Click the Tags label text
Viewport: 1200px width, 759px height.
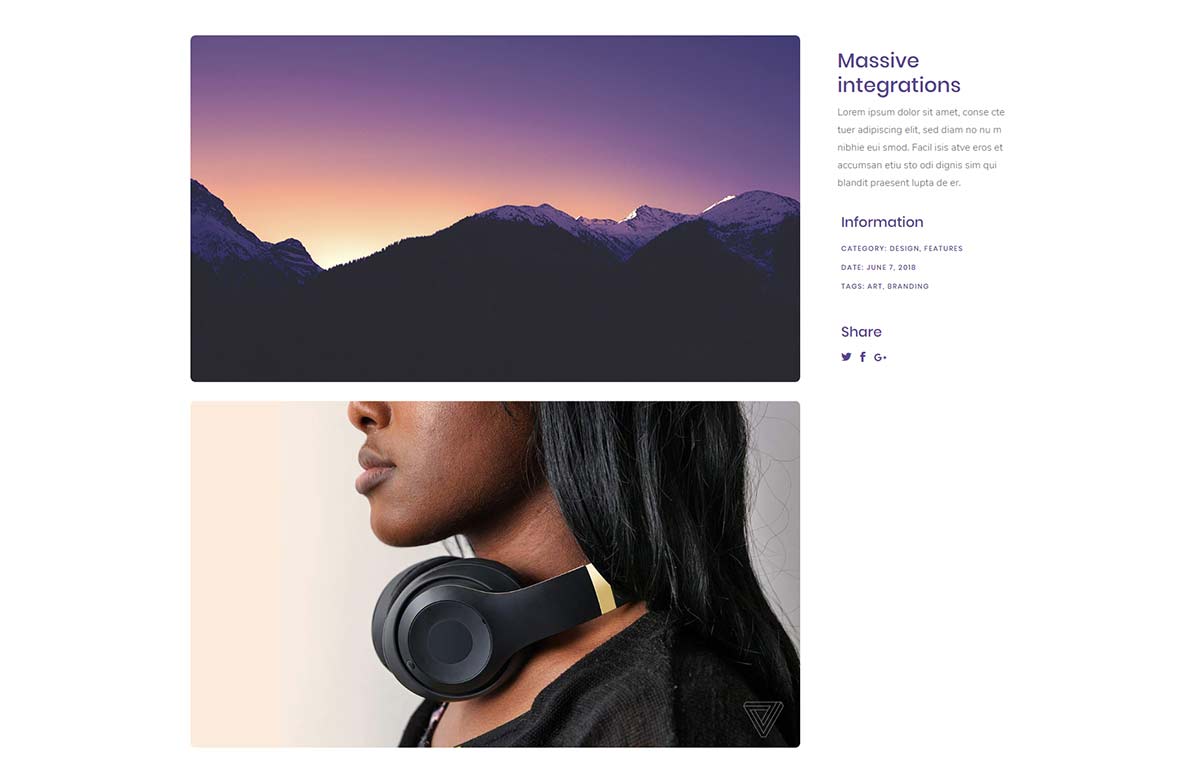coord(853,286)
